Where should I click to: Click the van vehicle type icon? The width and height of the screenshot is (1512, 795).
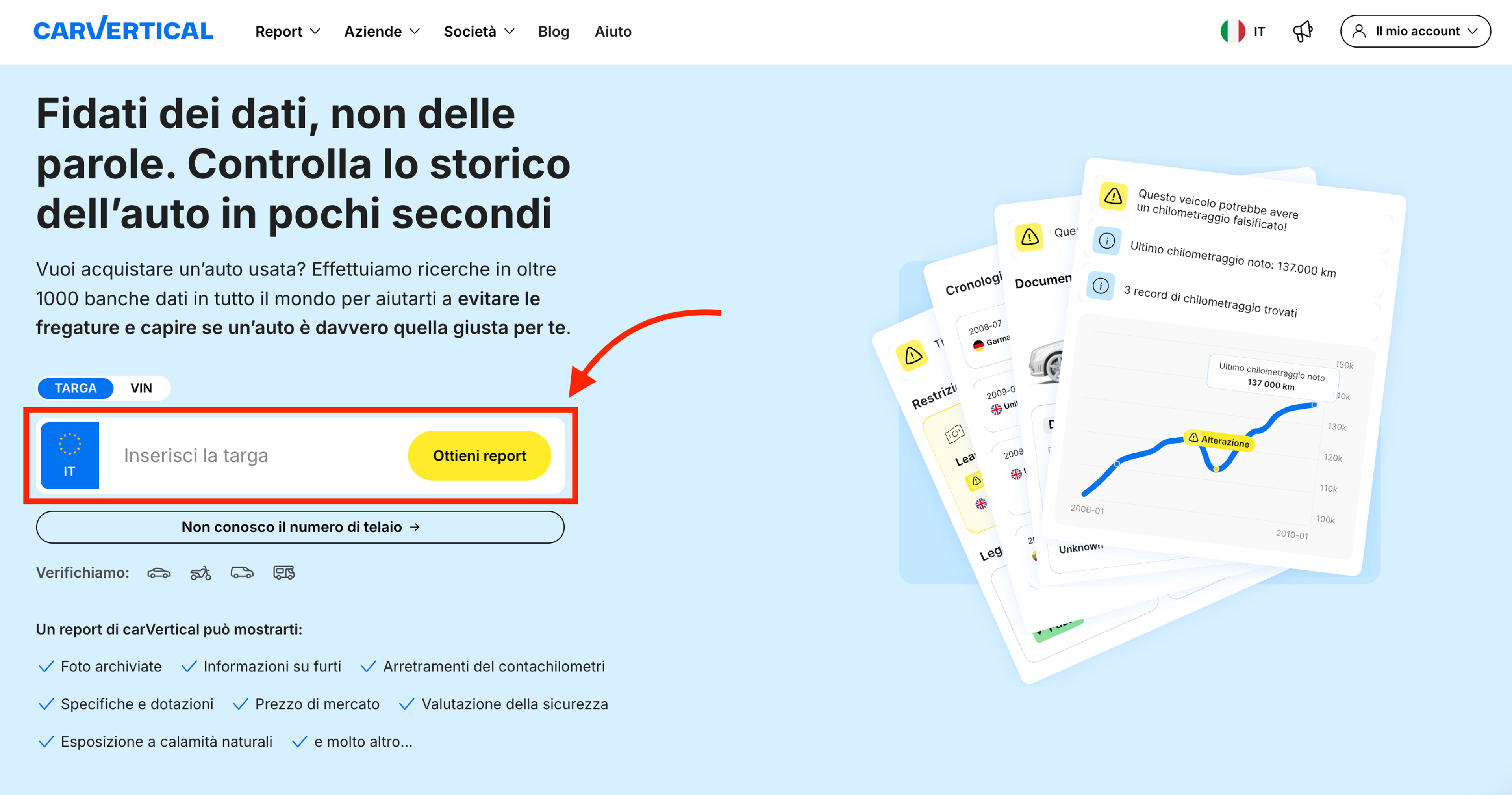pos(242,572)
